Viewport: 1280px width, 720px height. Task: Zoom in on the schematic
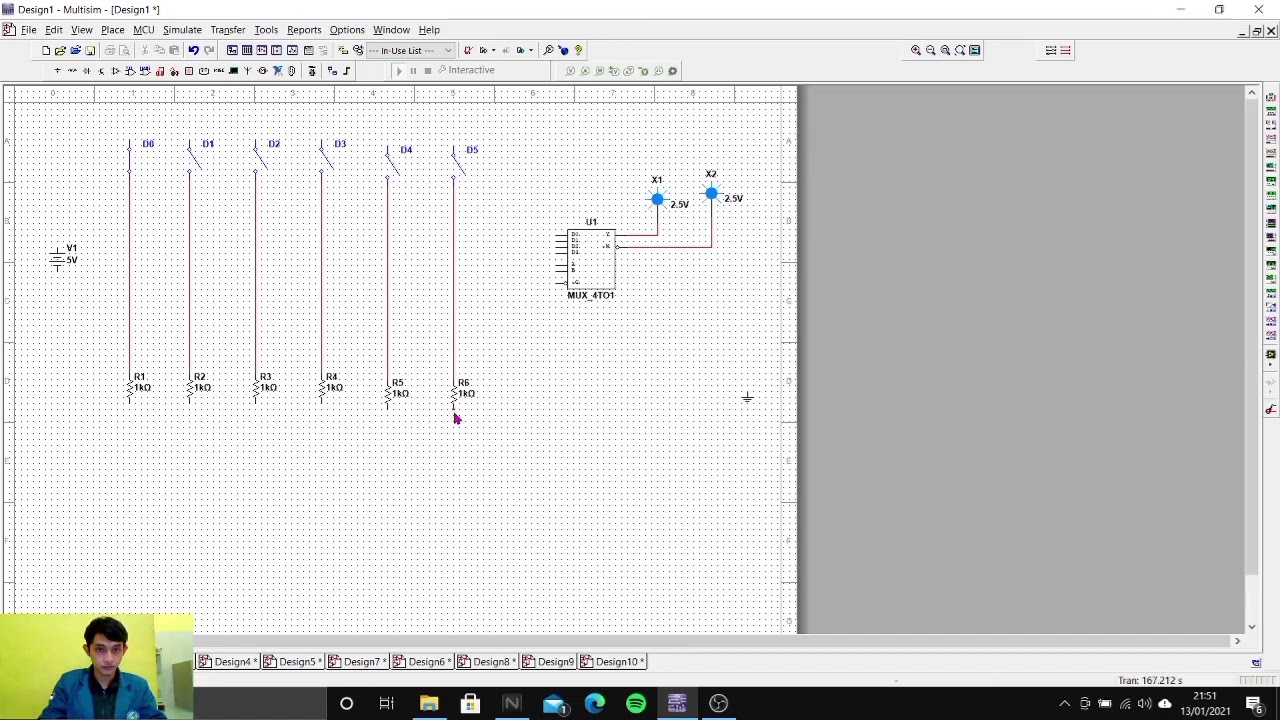[915, 50]
